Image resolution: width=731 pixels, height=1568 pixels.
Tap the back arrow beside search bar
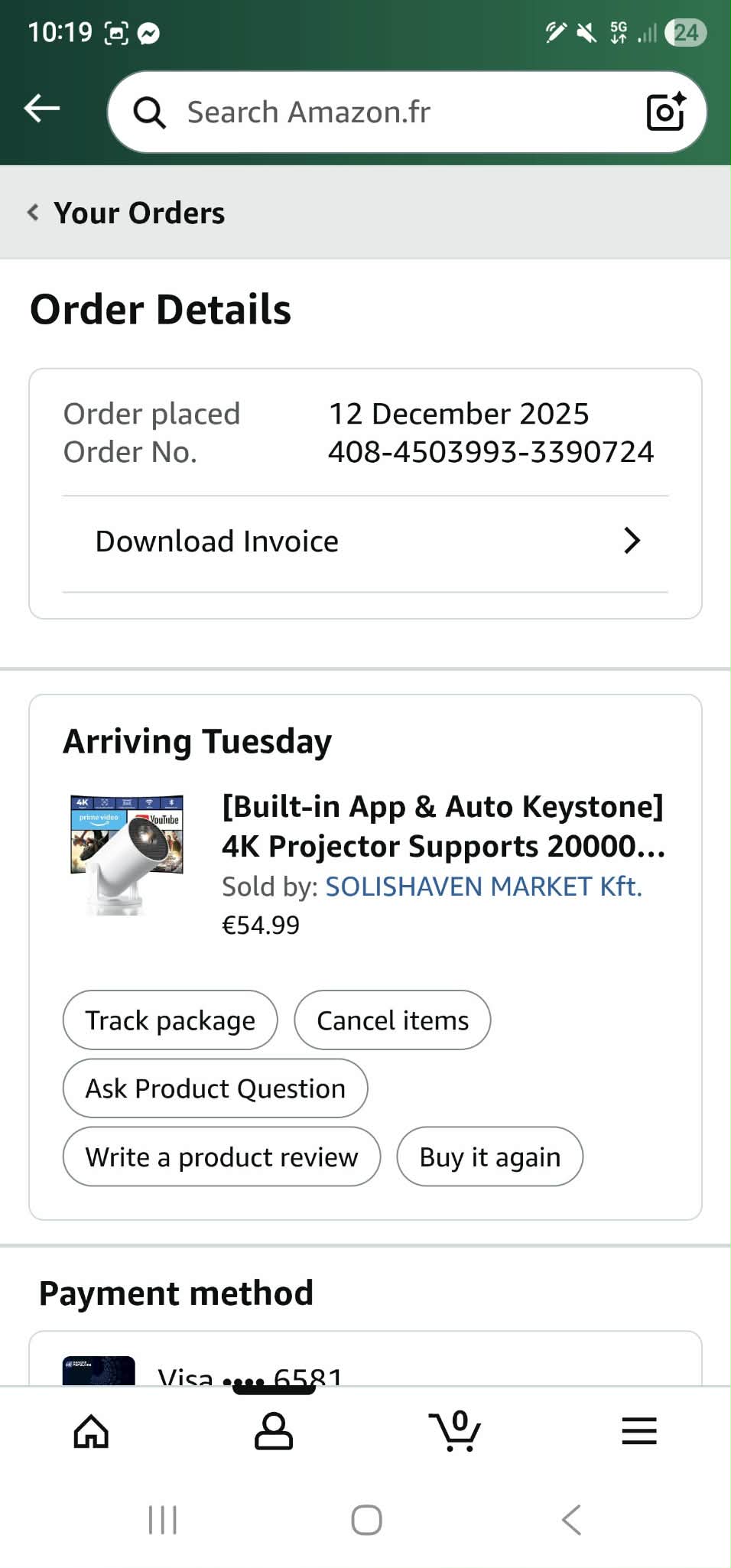[42, 109]
